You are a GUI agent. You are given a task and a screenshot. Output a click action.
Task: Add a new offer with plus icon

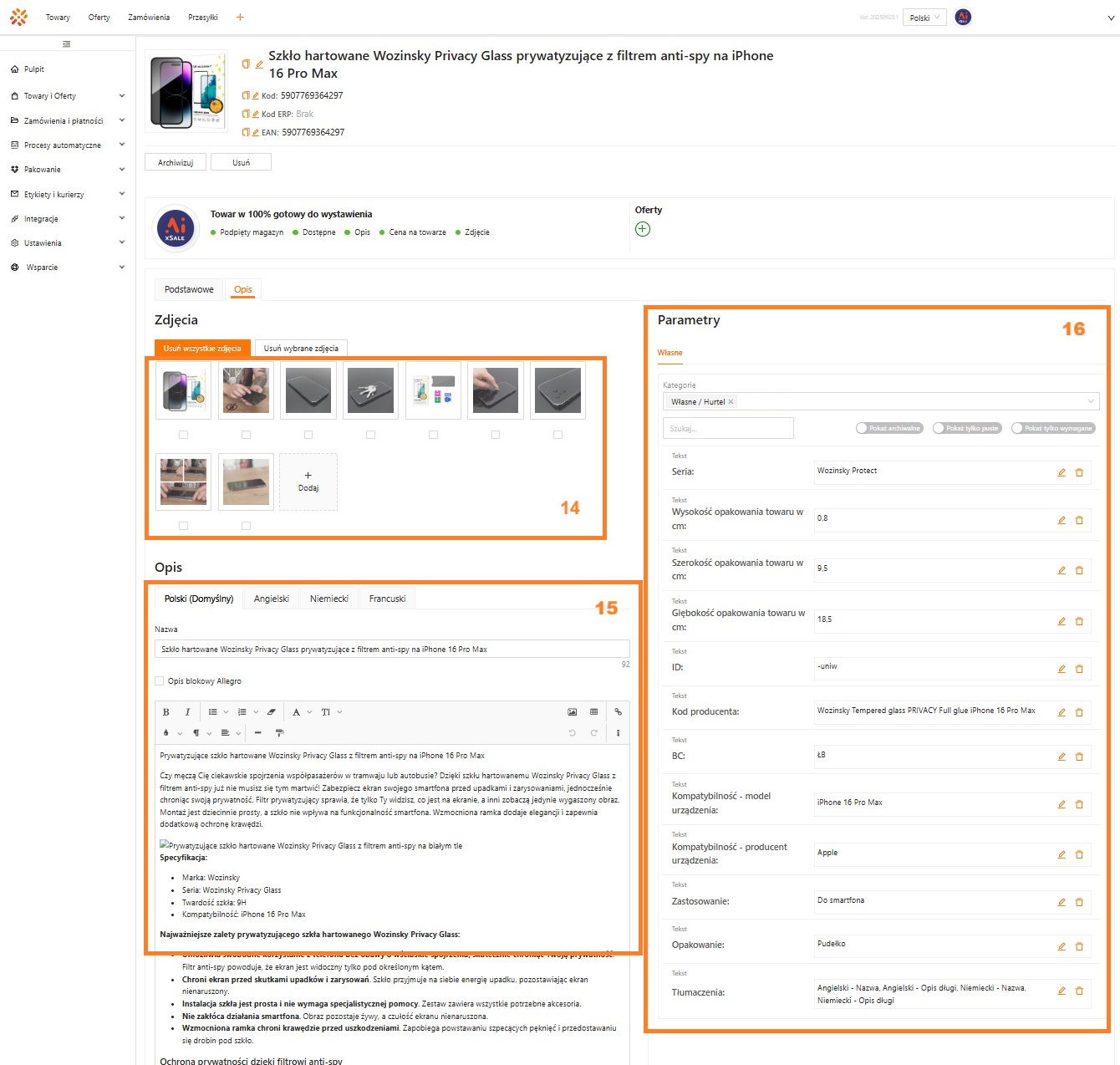642,229
